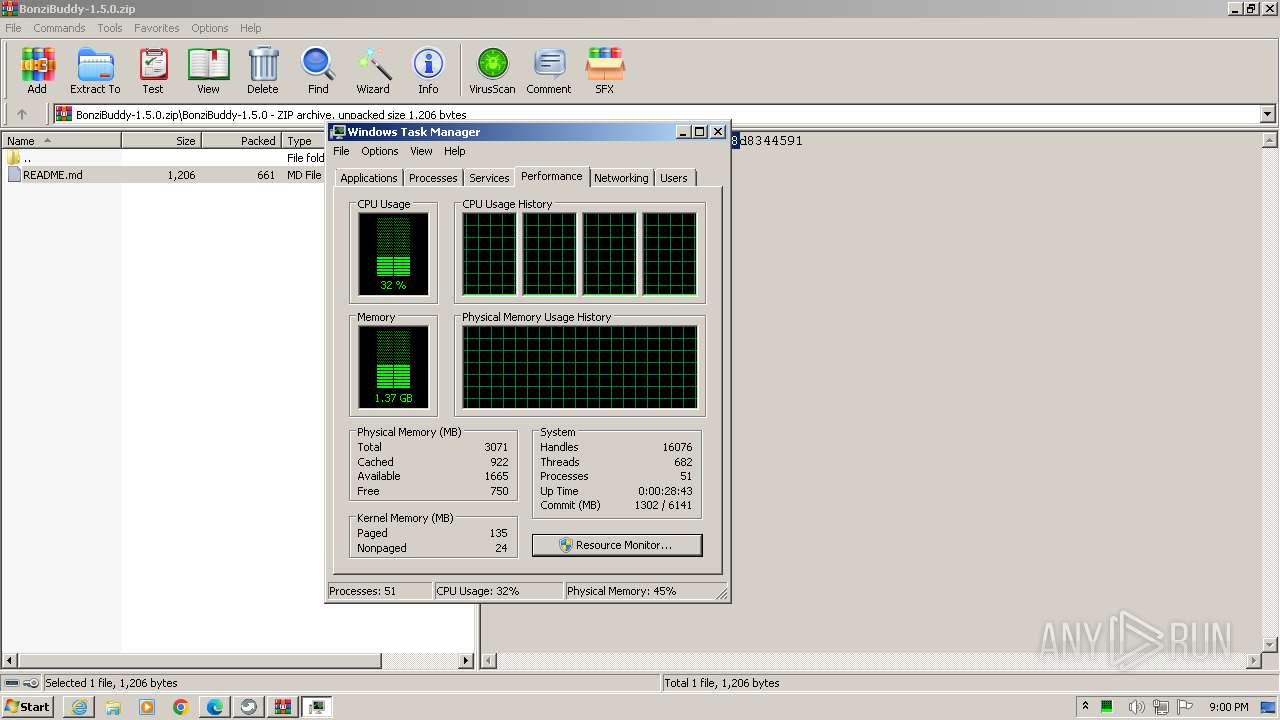
Task: Click 'Physical Memory: 45%' status entry
Action: (621, 591)
